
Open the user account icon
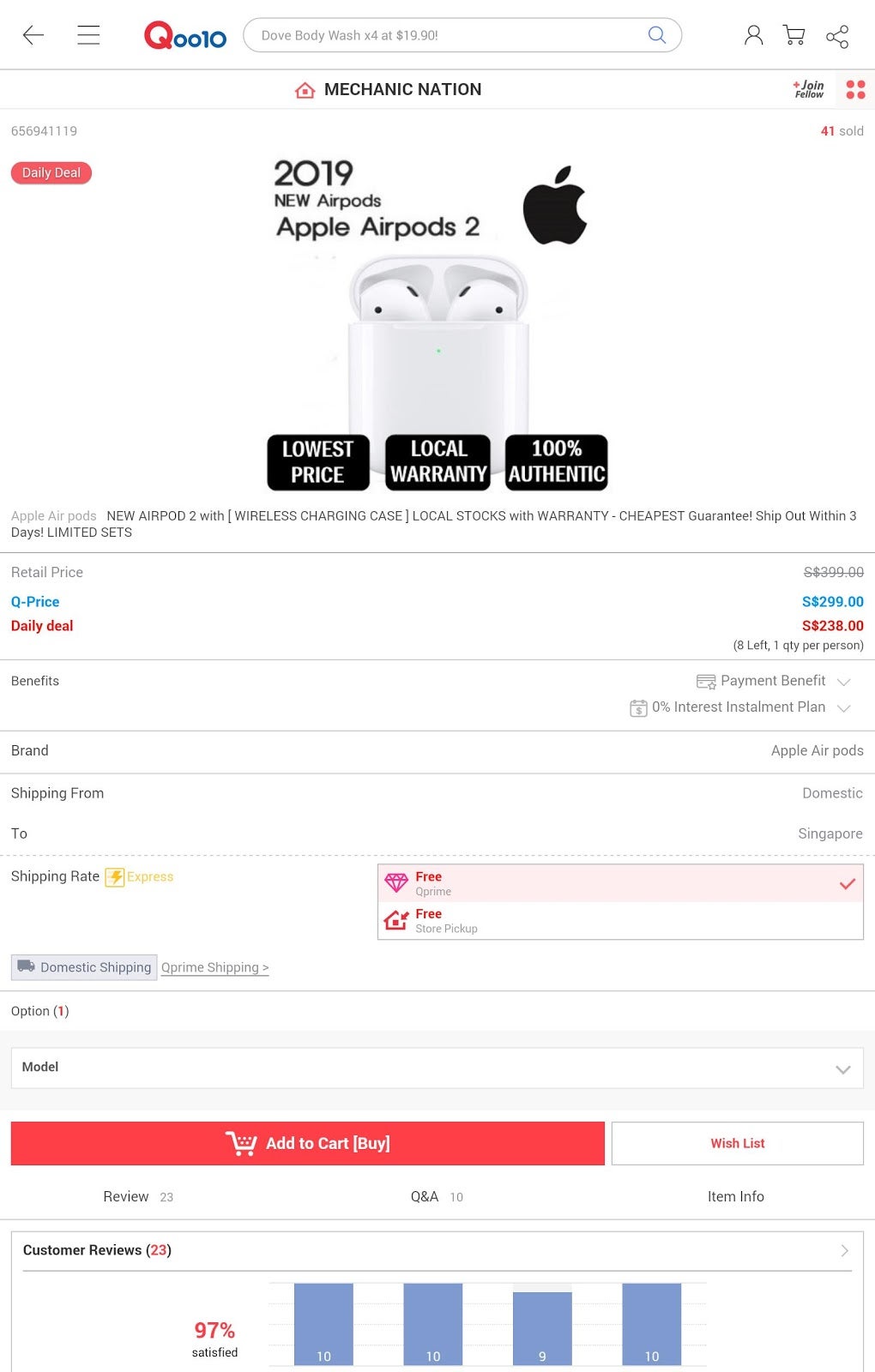[x=753, y=35]
